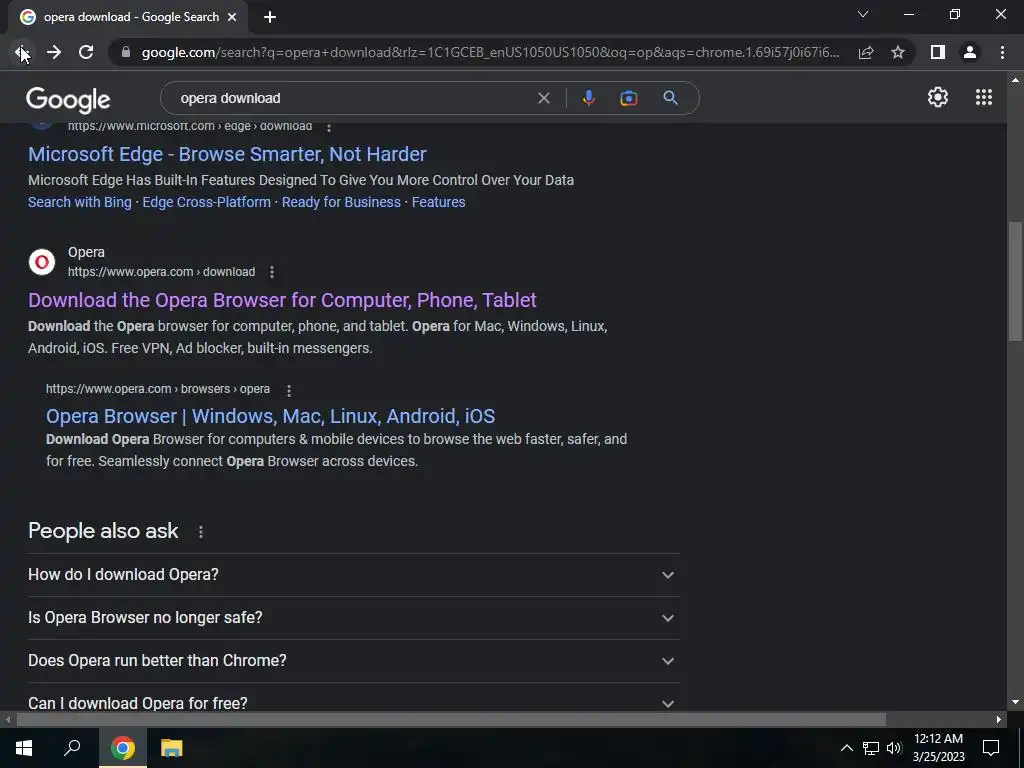Open more options for the Microsoft Edge result
The height and width of the screenshot is (768, 1024).
[328, 127]
